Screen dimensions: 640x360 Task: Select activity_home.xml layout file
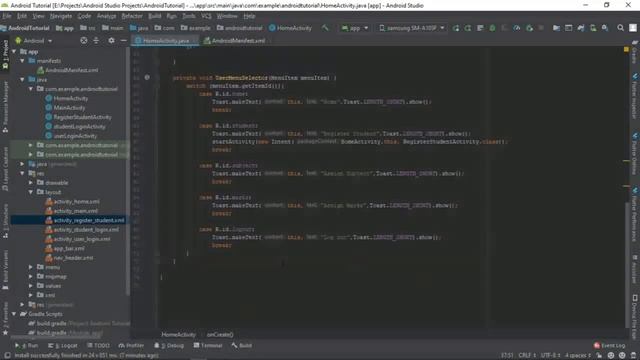click(72, 202)
